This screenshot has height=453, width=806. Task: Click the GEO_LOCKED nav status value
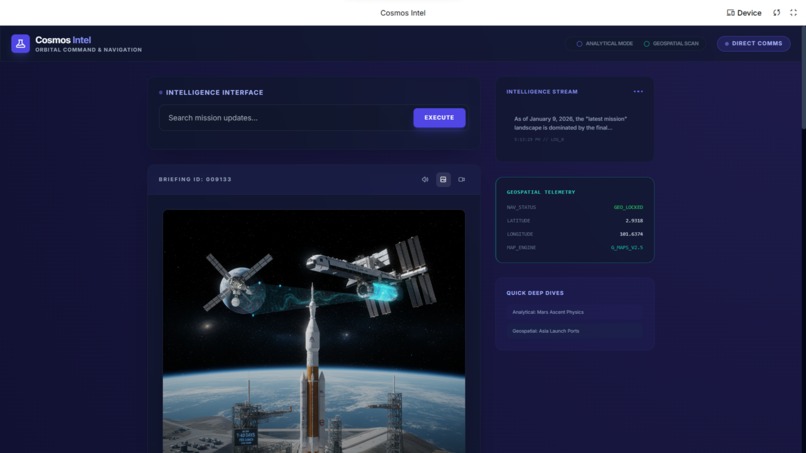[x=628, y=207]
